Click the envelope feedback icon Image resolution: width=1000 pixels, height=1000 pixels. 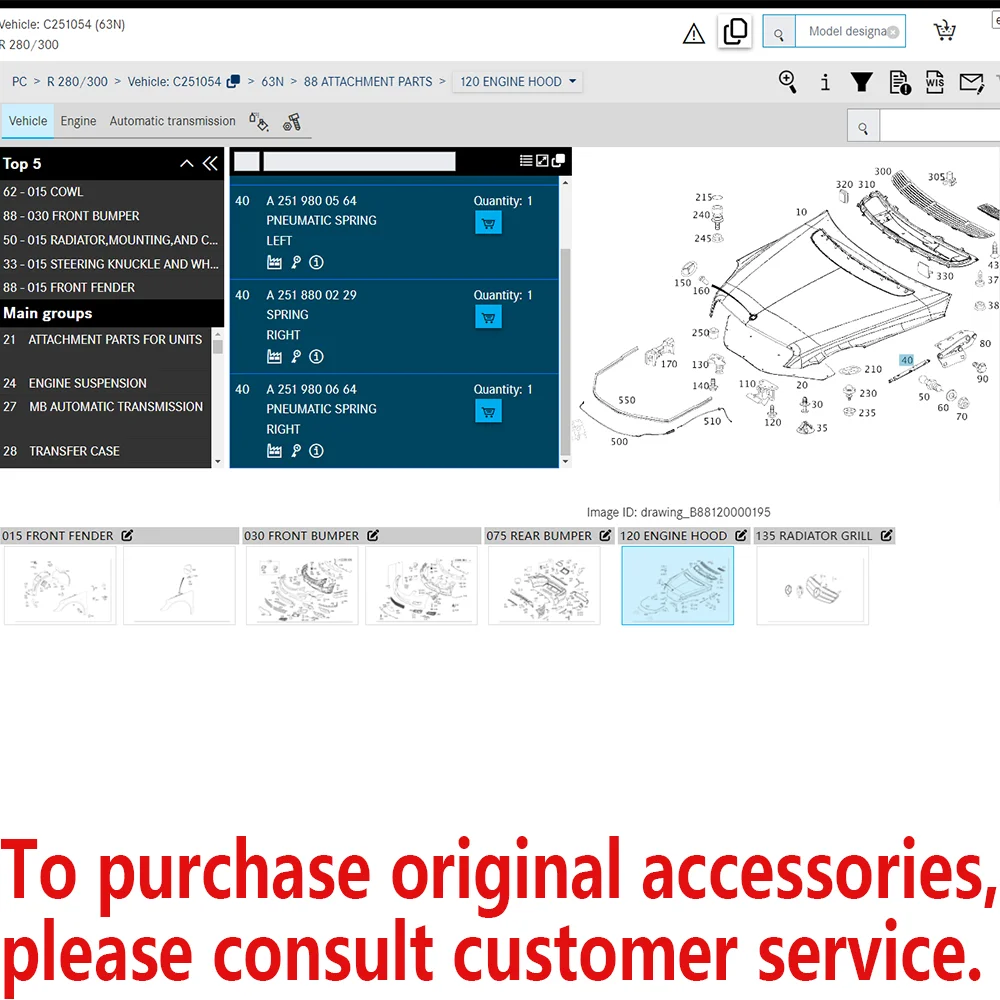coord(972,82)
